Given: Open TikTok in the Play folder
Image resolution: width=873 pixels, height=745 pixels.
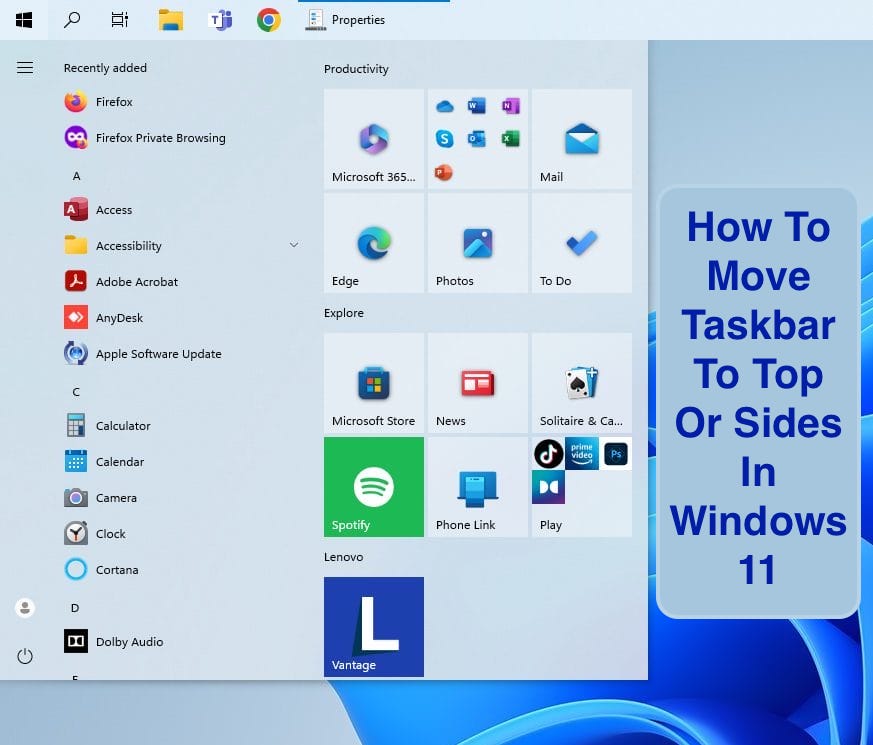Looking at the screenshot, I should coord(548,454).
